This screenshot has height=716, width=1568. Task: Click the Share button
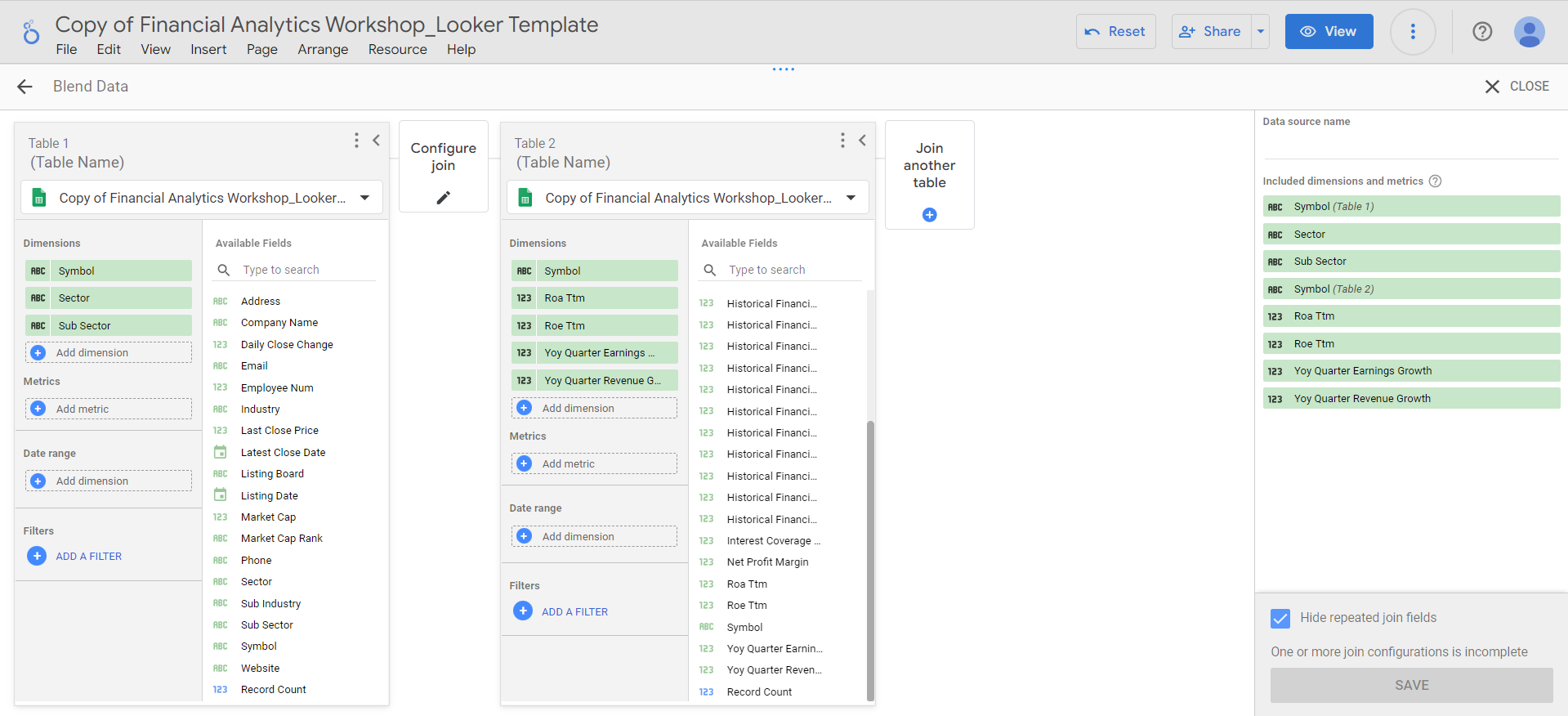coord(1212,32)
